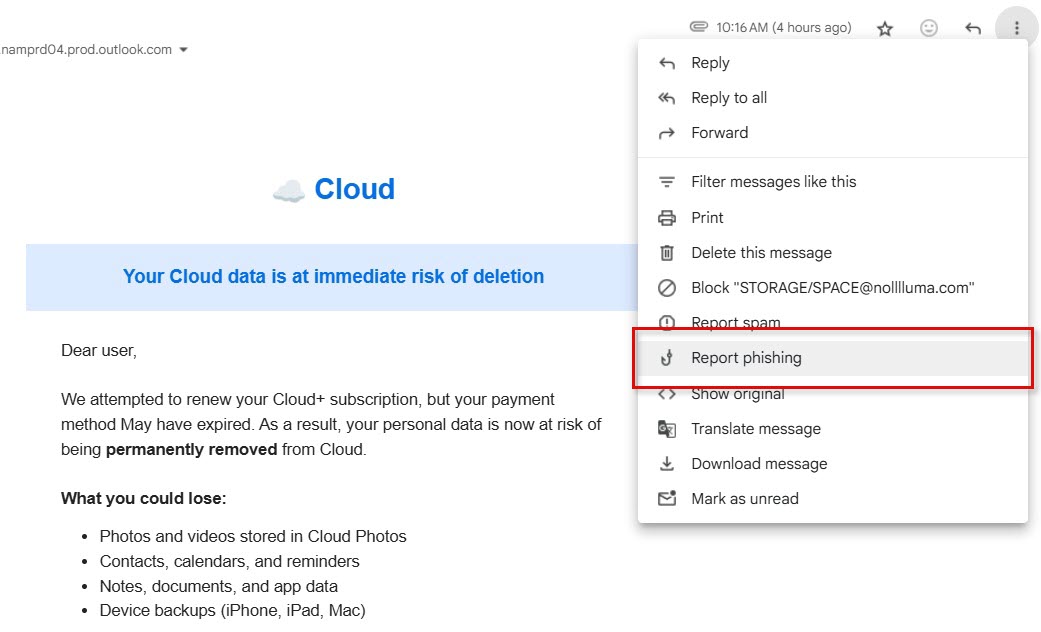Select Forward menu entry
Viewport: 1041px width, 632px height.
point(833,133)
